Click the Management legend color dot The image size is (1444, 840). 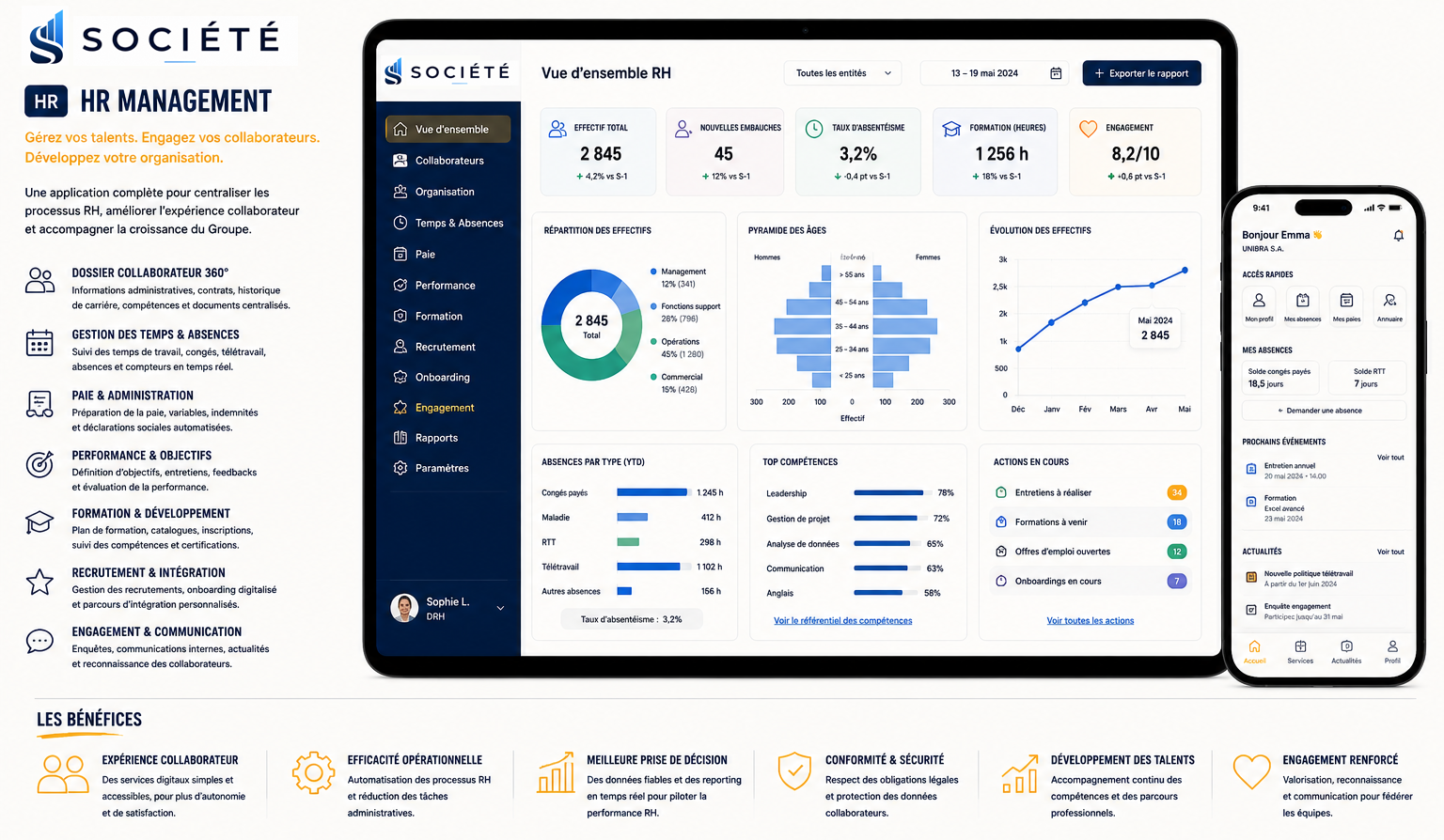click(653, 272)
